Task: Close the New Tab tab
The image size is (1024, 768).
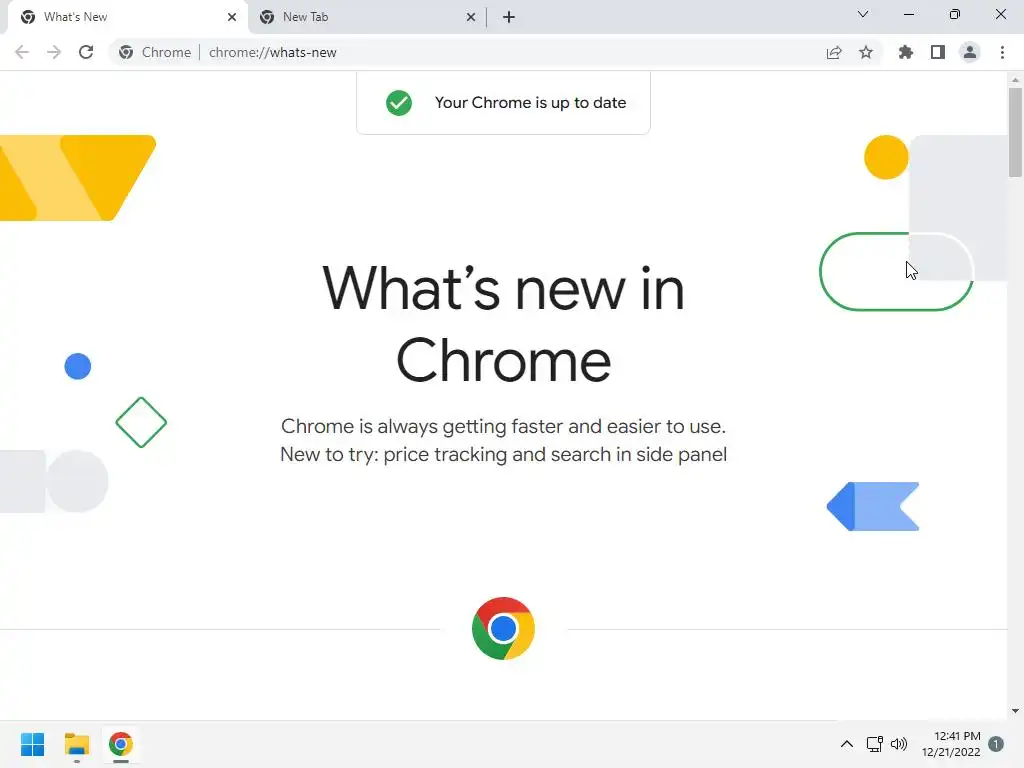Action: (x=471, y=17)
